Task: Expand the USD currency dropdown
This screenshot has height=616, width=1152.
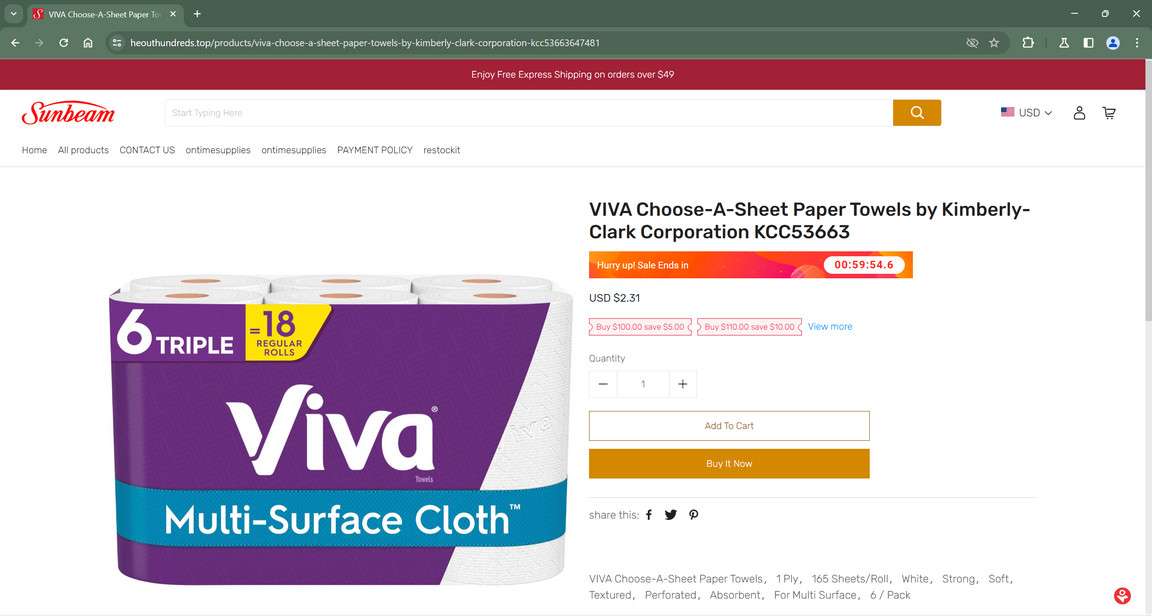Action: (x=1026, y=112)
